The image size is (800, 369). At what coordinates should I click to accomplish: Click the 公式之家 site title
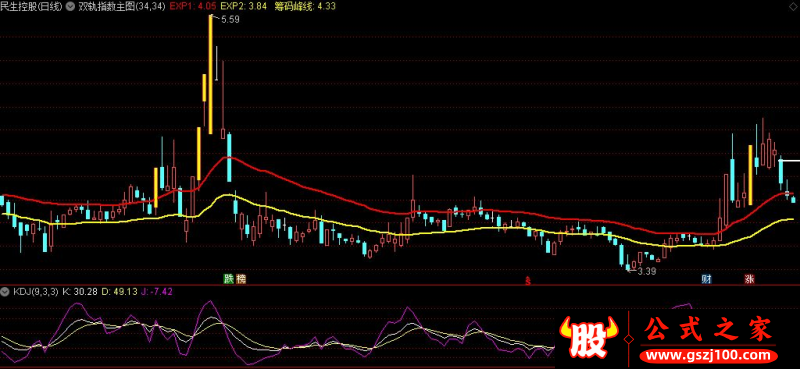tap(709, 330)
